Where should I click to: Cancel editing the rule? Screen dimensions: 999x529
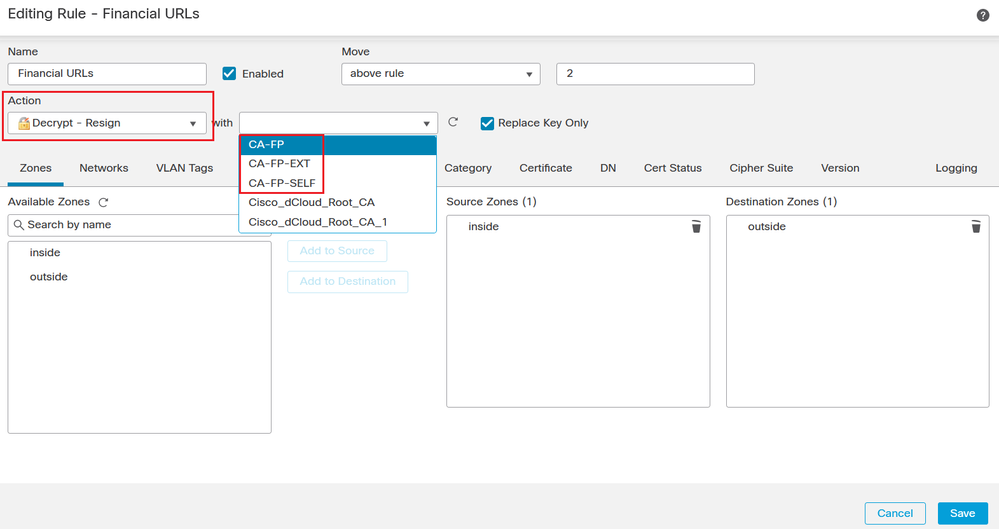(x=895, y=513)
